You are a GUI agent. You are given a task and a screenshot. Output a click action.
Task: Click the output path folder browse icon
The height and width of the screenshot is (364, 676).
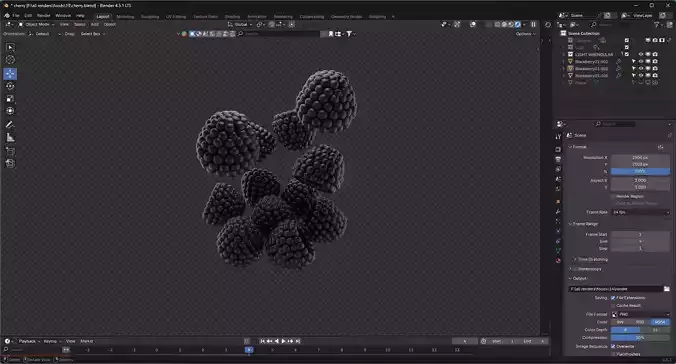tap(667, 289)
